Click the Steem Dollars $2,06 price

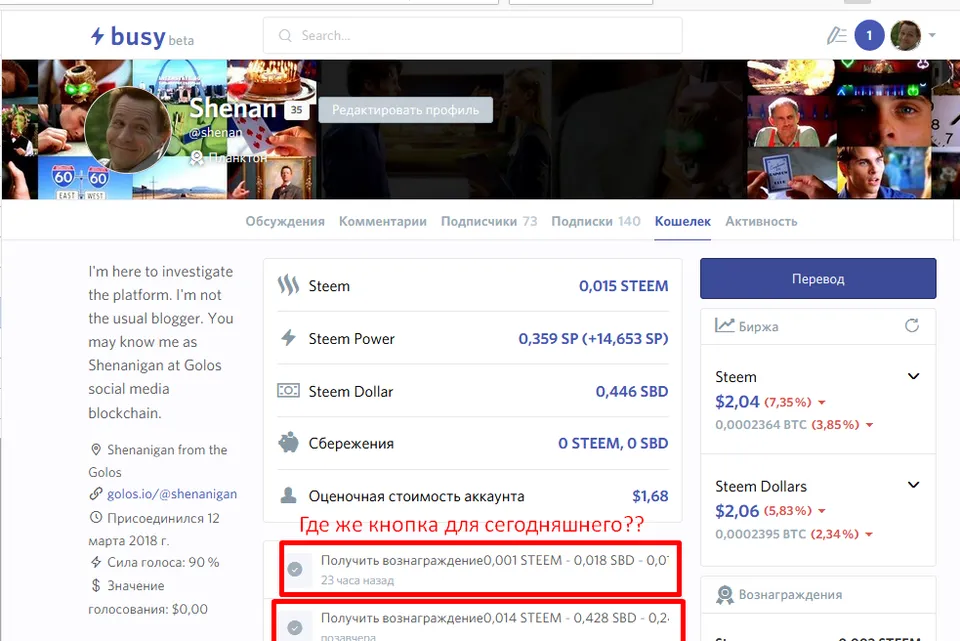click(737, 511)
